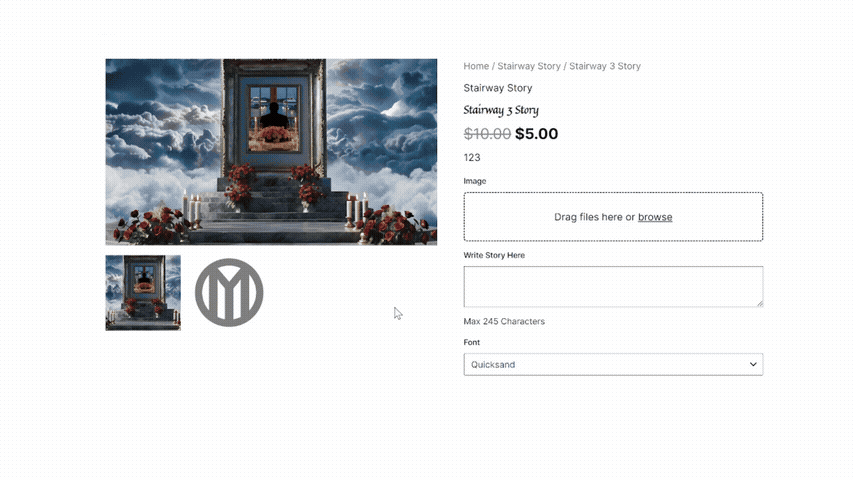The image size is (853, 480).
Task: Click the Drag files here drop zone
Action: click(x=613, y=217)
